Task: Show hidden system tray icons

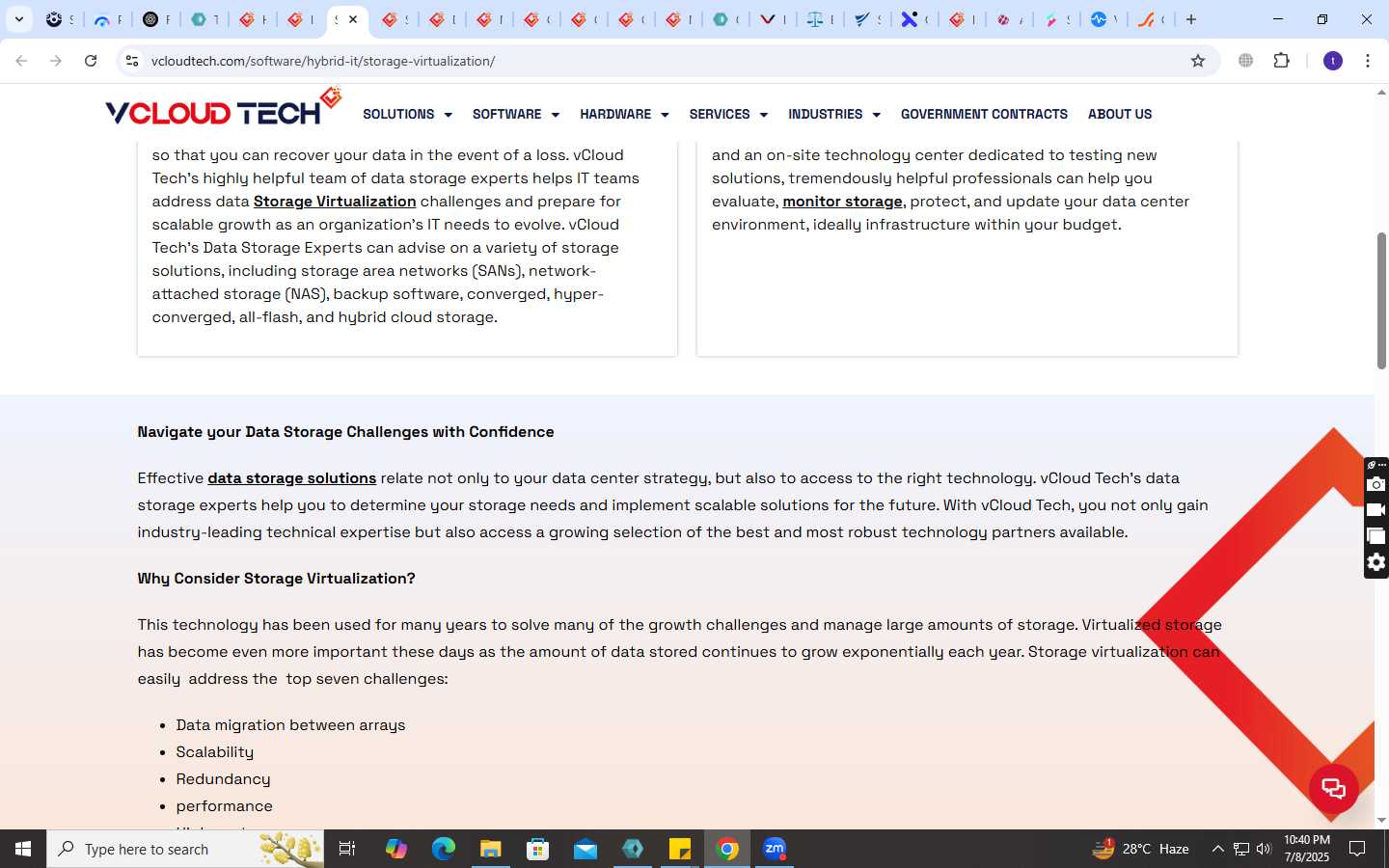Action: tap(1217, 849)
